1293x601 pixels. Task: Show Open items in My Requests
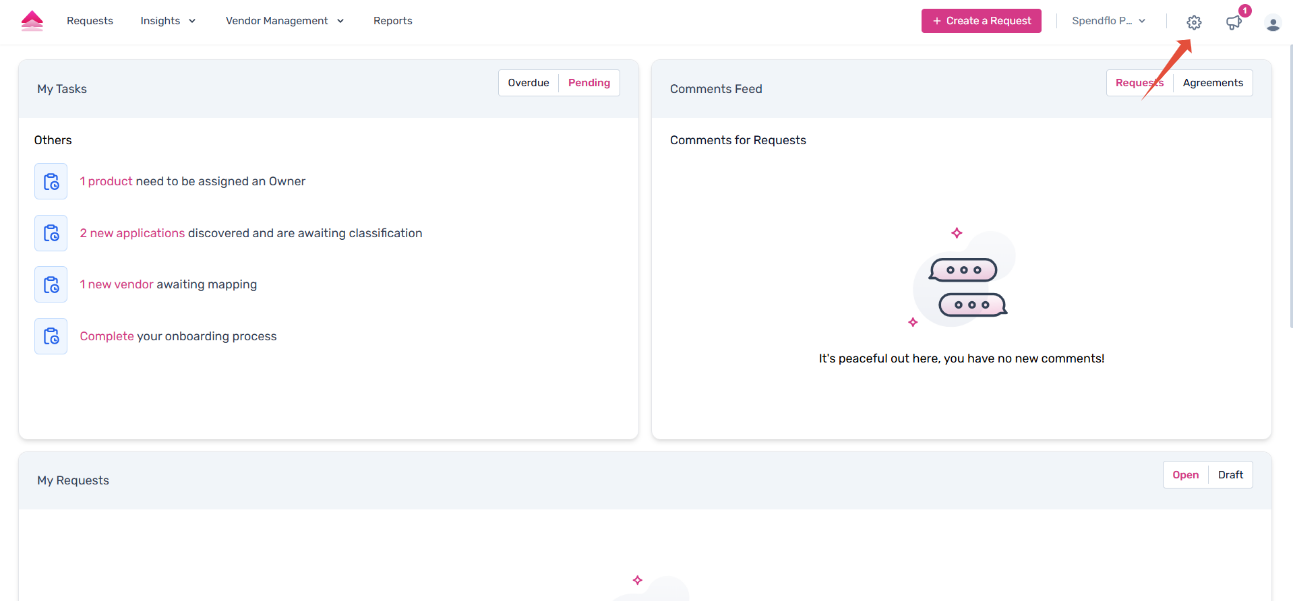tap(1186, 475)
